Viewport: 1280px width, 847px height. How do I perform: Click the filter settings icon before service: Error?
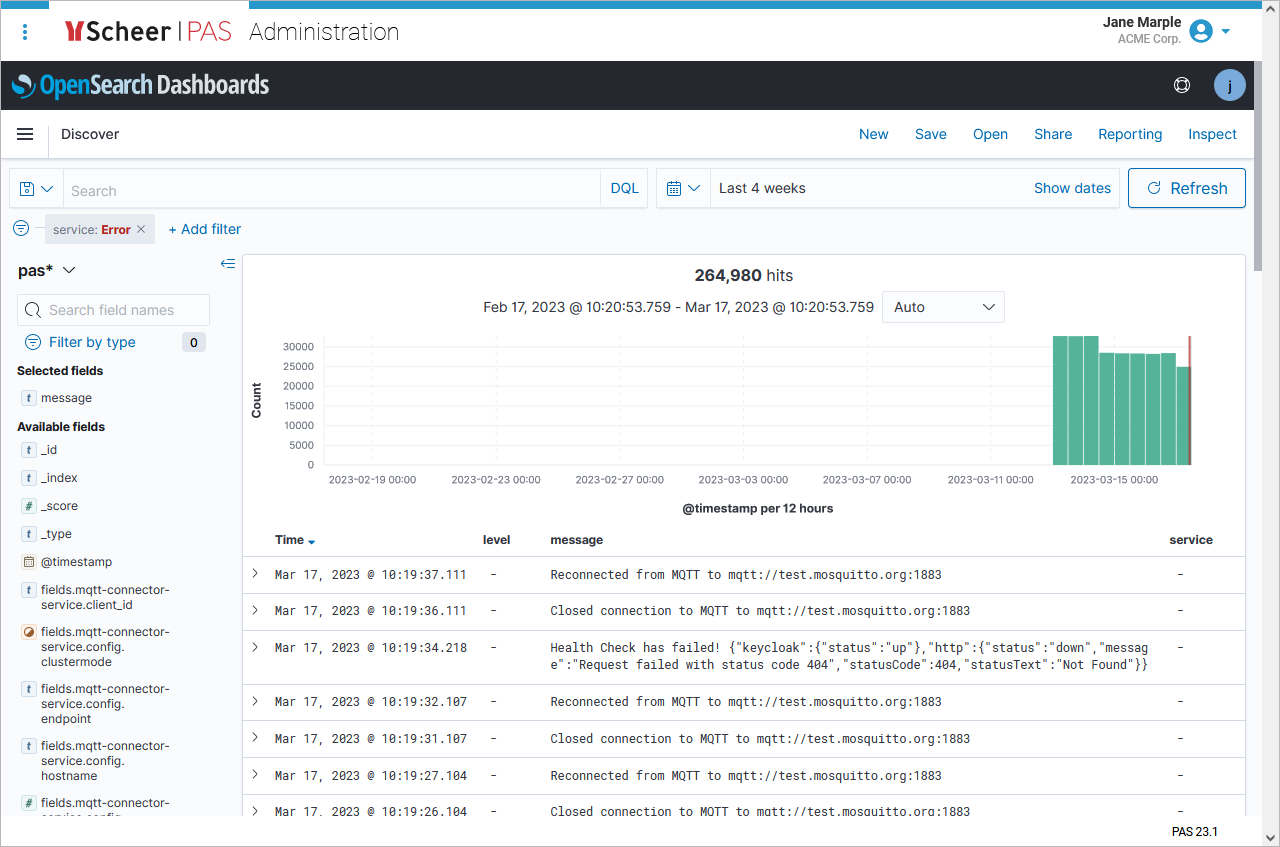(20, 228)
